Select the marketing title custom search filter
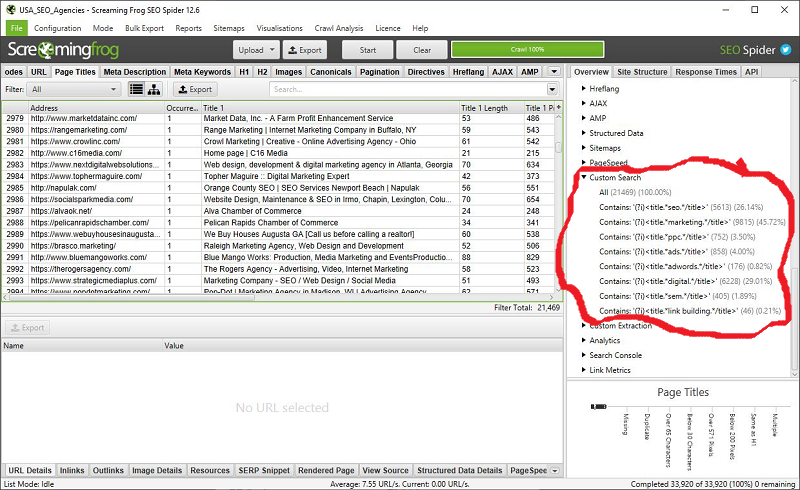This screenshot has width=800, height=490. tap(692, 222)
